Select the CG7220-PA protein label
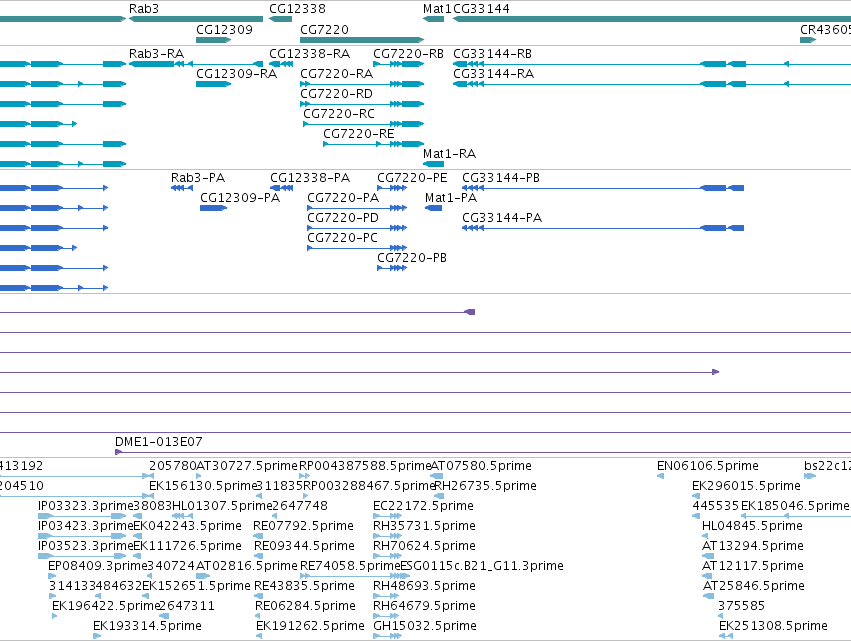851x641 pixels. 343,198
